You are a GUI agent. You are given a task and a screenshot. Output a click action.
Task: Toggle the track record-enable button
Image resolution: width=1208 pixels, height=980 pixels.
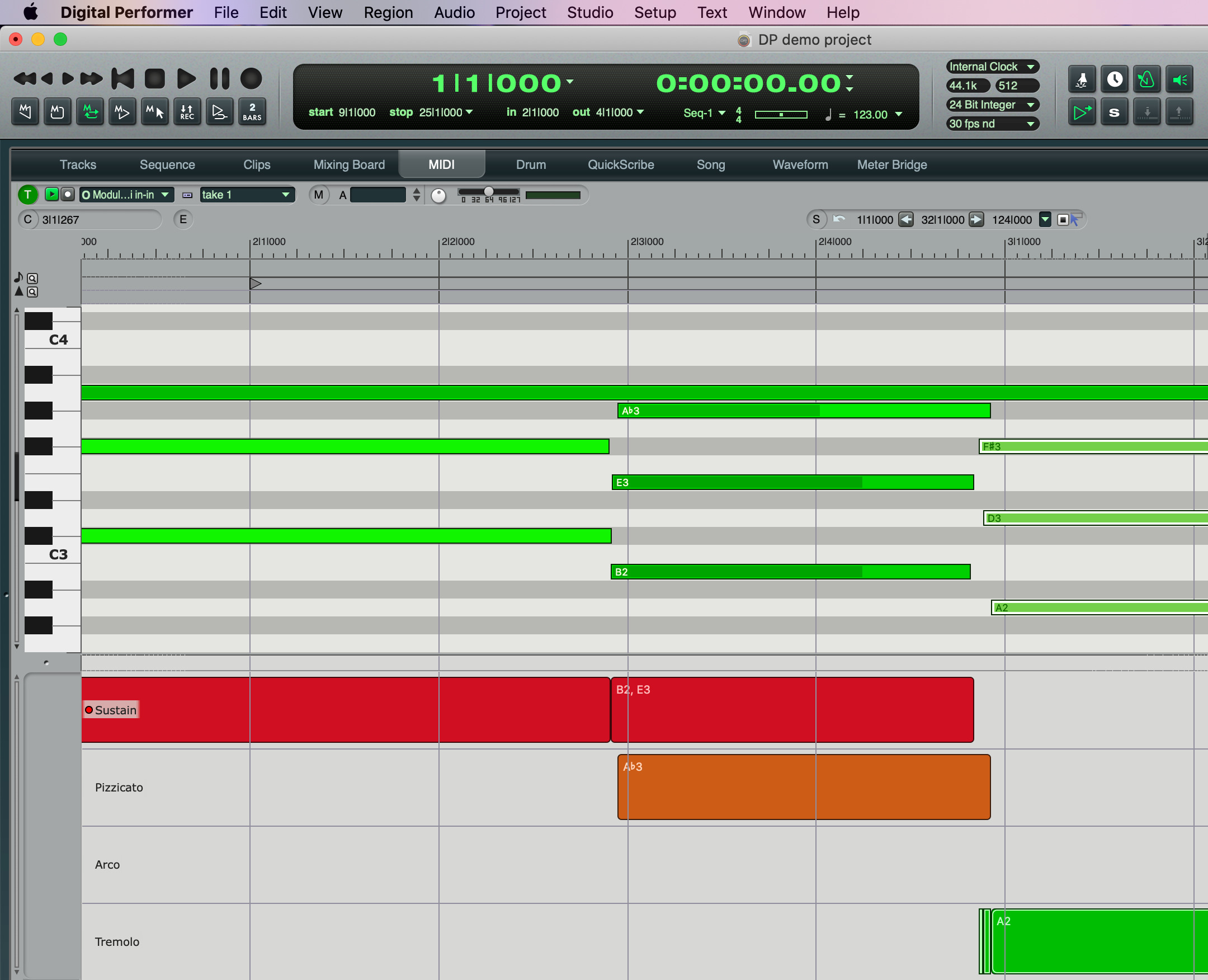point(68,194)
